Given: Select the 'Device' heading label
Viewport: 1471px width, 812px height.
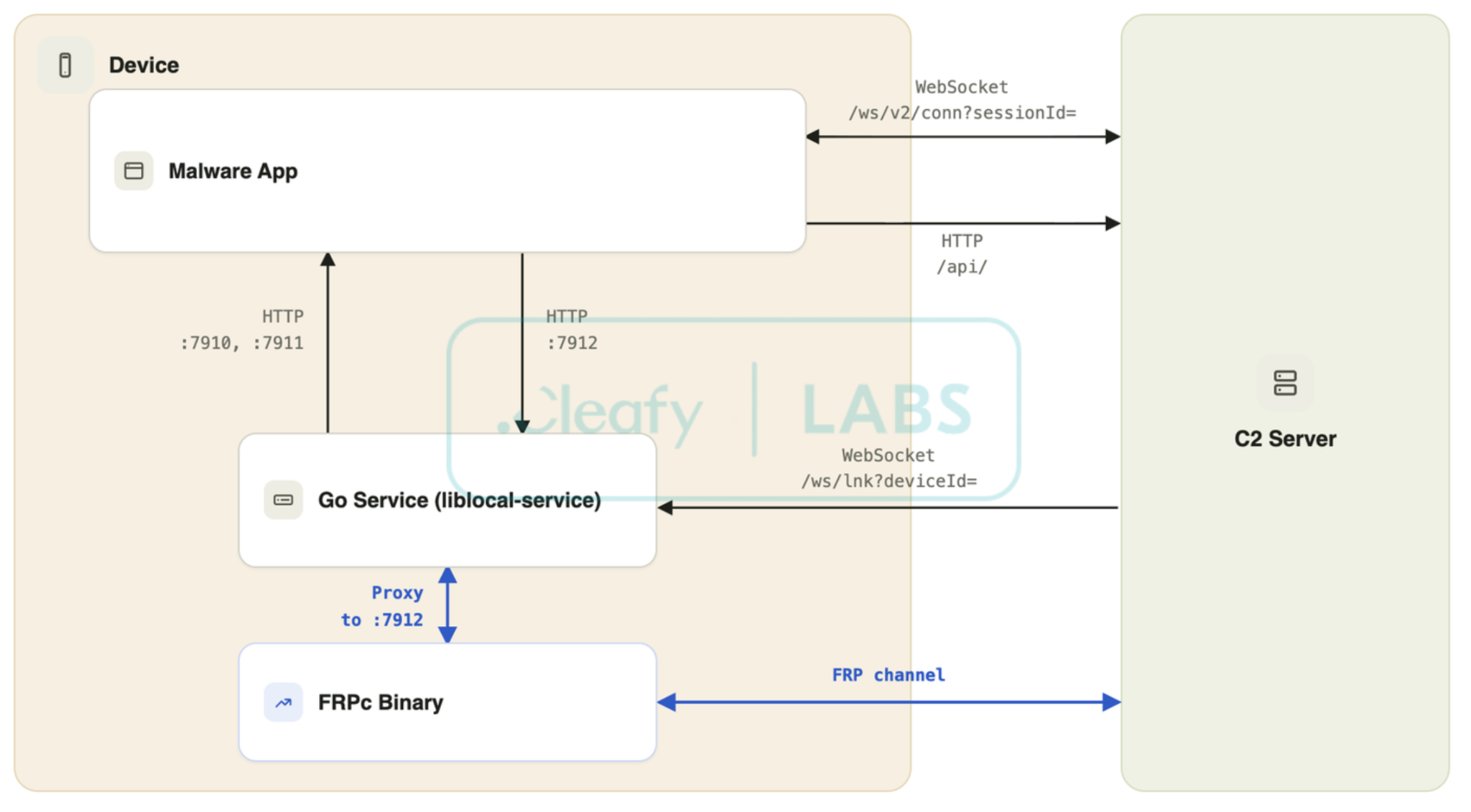Looking at the screenshot, I should [x=144, y=65].
